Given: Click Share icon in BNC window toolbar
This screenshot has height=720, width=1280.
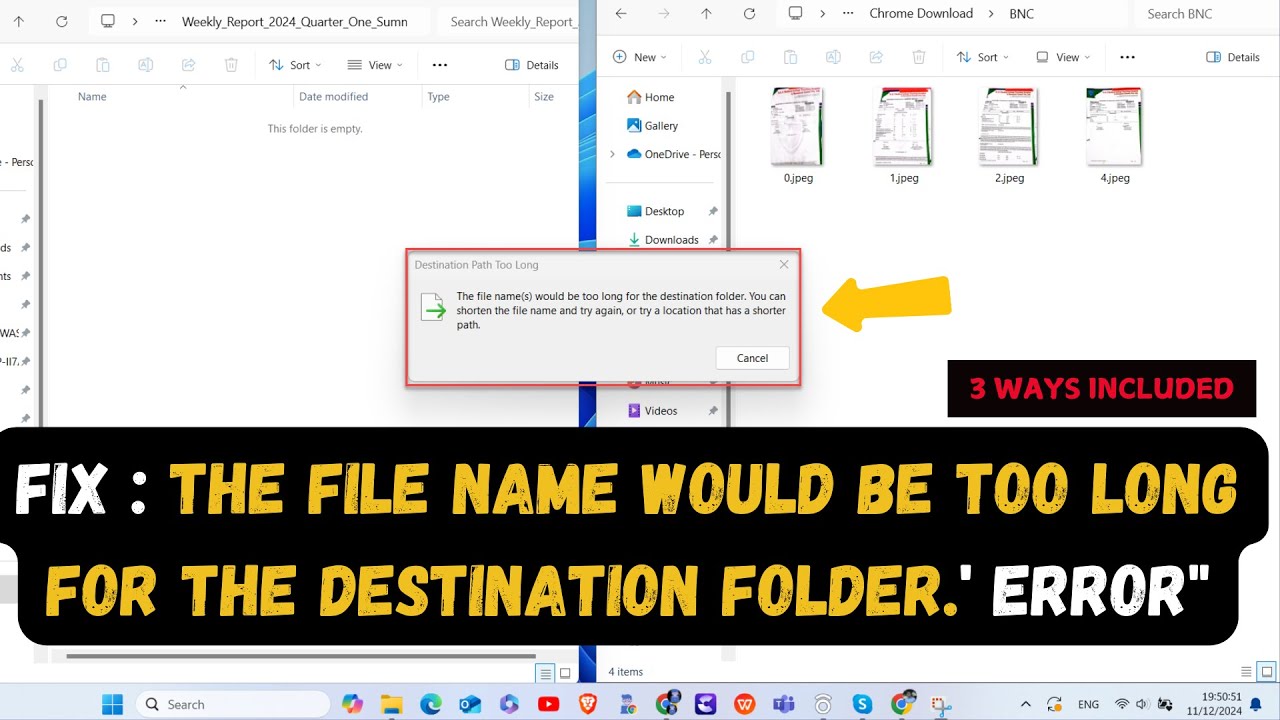Looking at the screenshot, I should (x=876, y=57).
